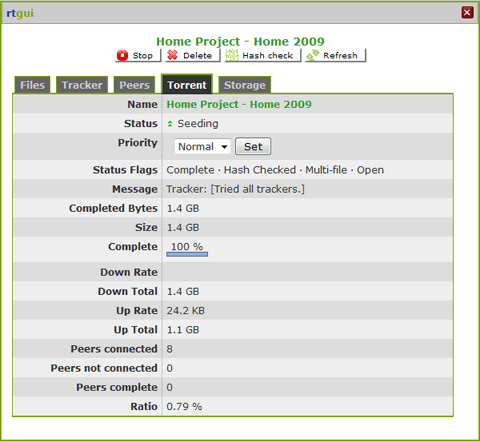The width and height of the screenshot is (480, 442).
Task: Click the Stop button label
Action: pos(143,56)
